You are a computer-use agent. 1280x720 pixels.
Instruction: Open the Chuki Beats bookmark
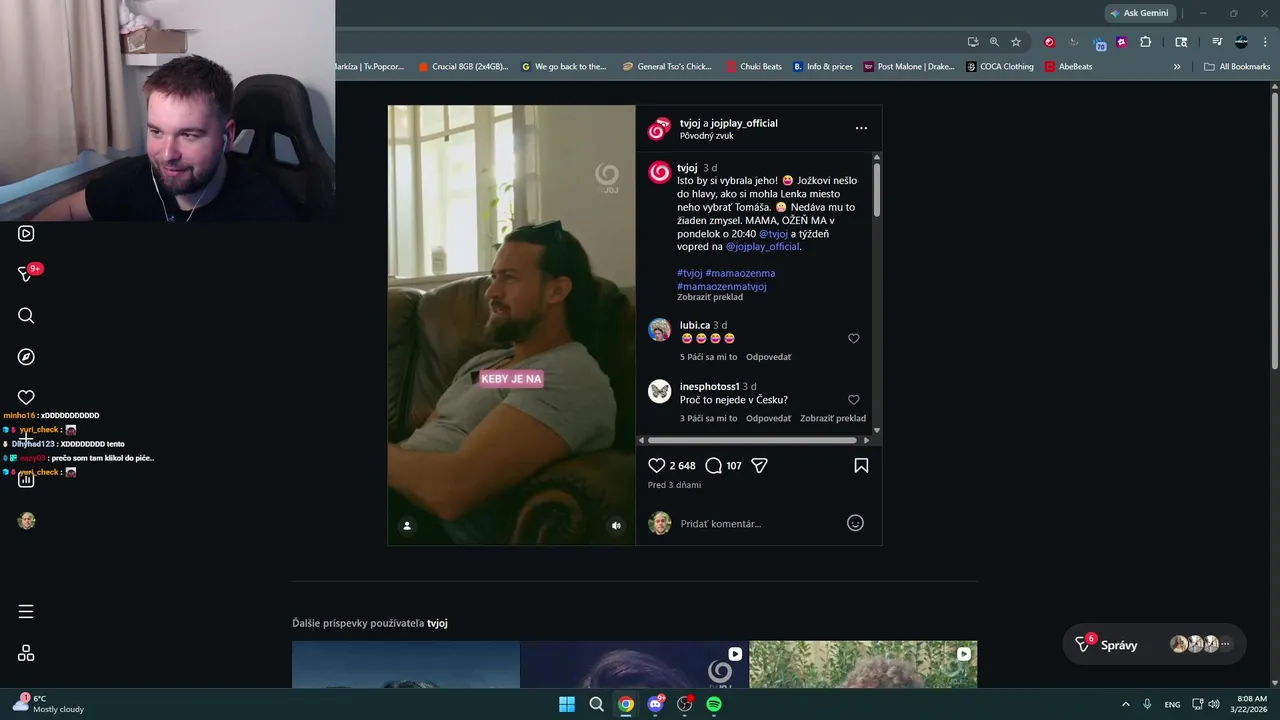coord(756,67)
